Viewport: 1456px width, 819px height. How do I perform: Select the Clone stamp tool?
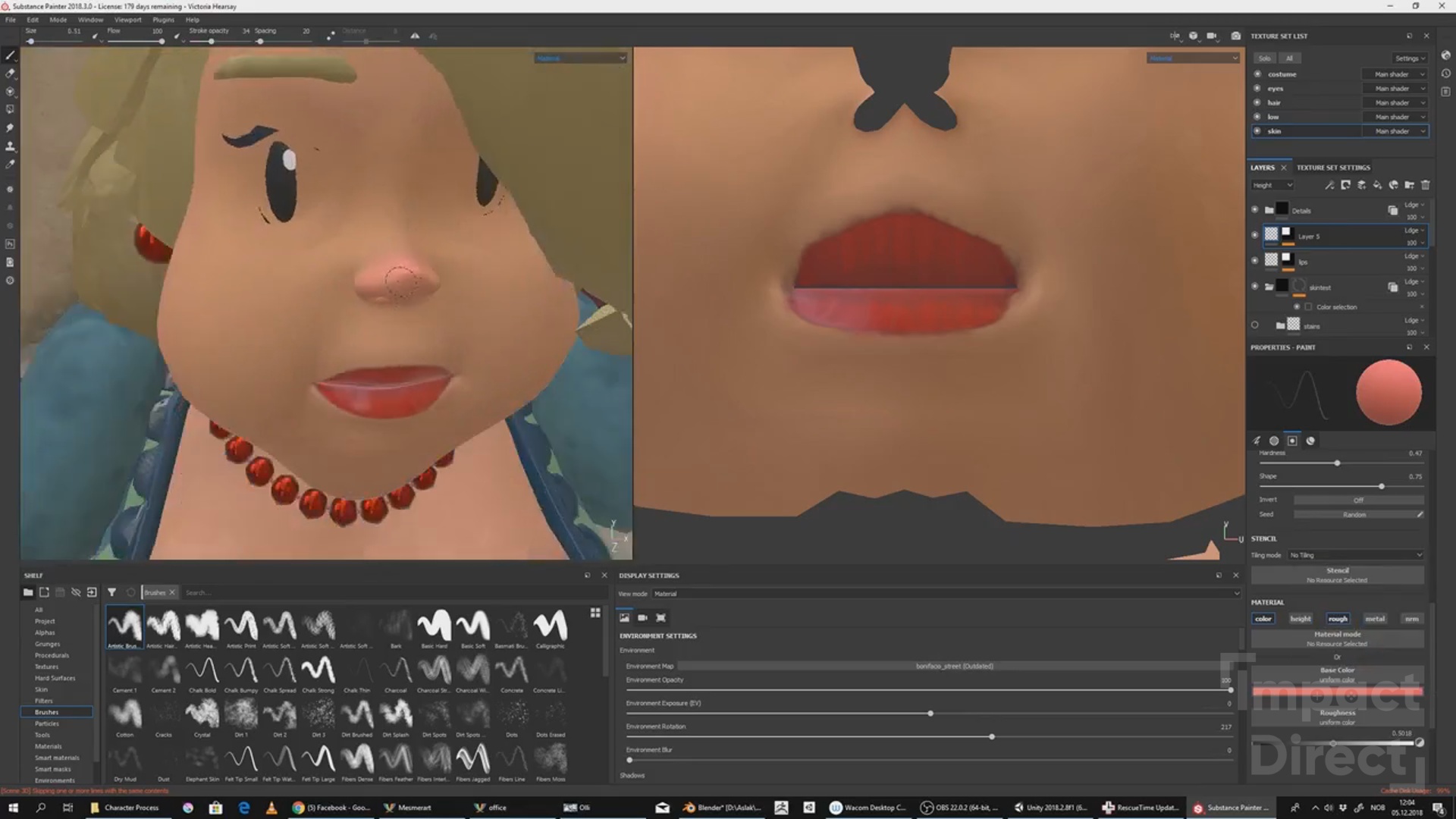tap(10, 146)
